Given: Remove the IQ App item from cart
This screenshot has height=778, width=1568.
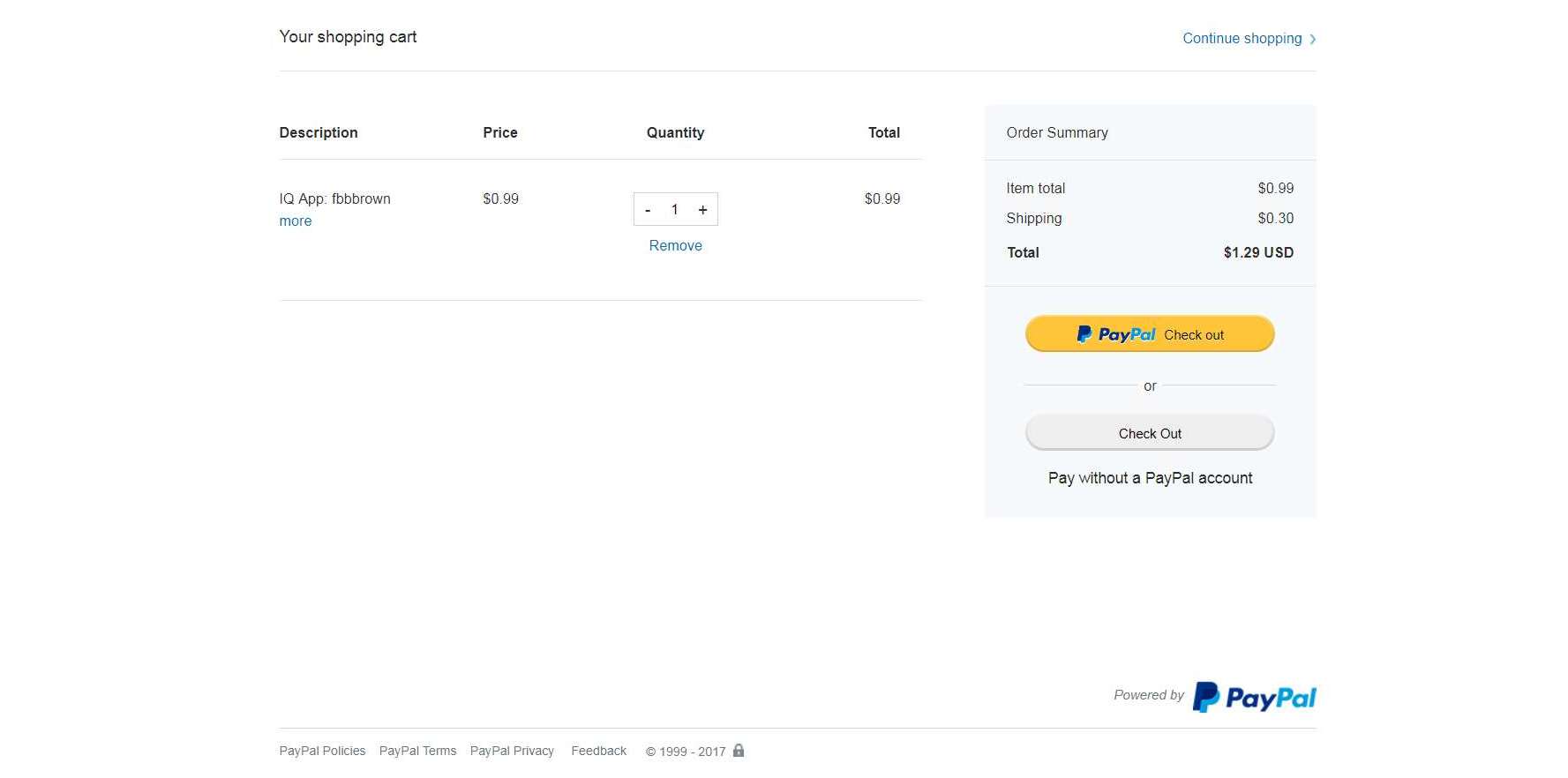Looking at the screenshot, I should point(675,246).
